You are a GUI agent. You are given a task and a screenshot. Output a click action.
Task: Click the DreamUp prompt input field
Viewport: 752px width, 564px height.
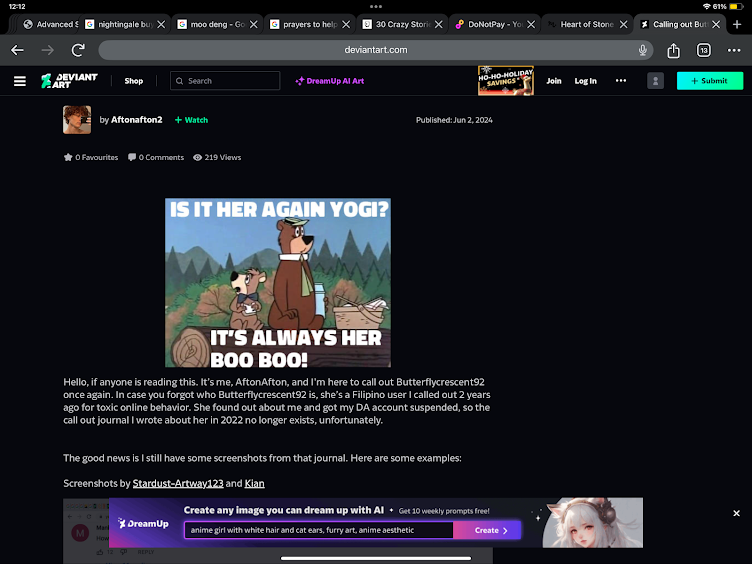point(318,530)
